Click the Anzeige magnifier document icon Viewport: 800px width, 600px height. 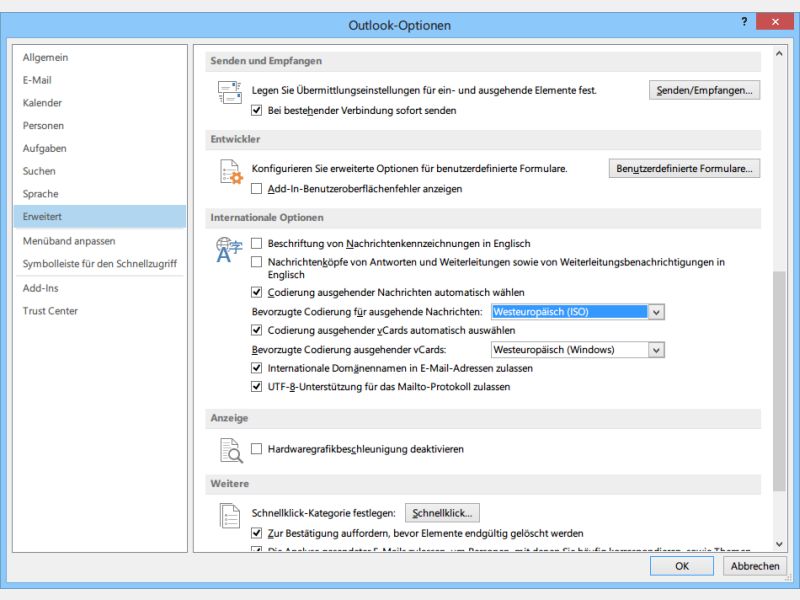click(231, 451)
